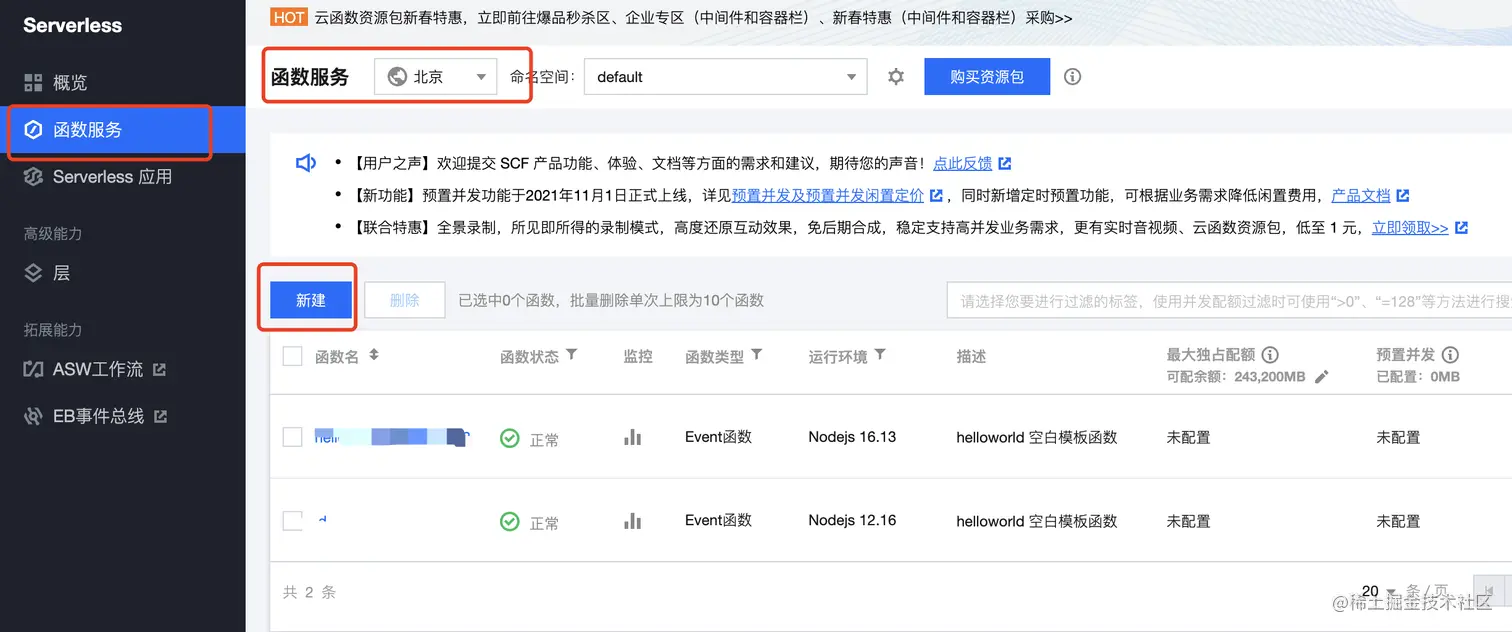This screenshot has width=1512, height=632.
Task: Open 产品文档 link
Action: click(1361, 196)
